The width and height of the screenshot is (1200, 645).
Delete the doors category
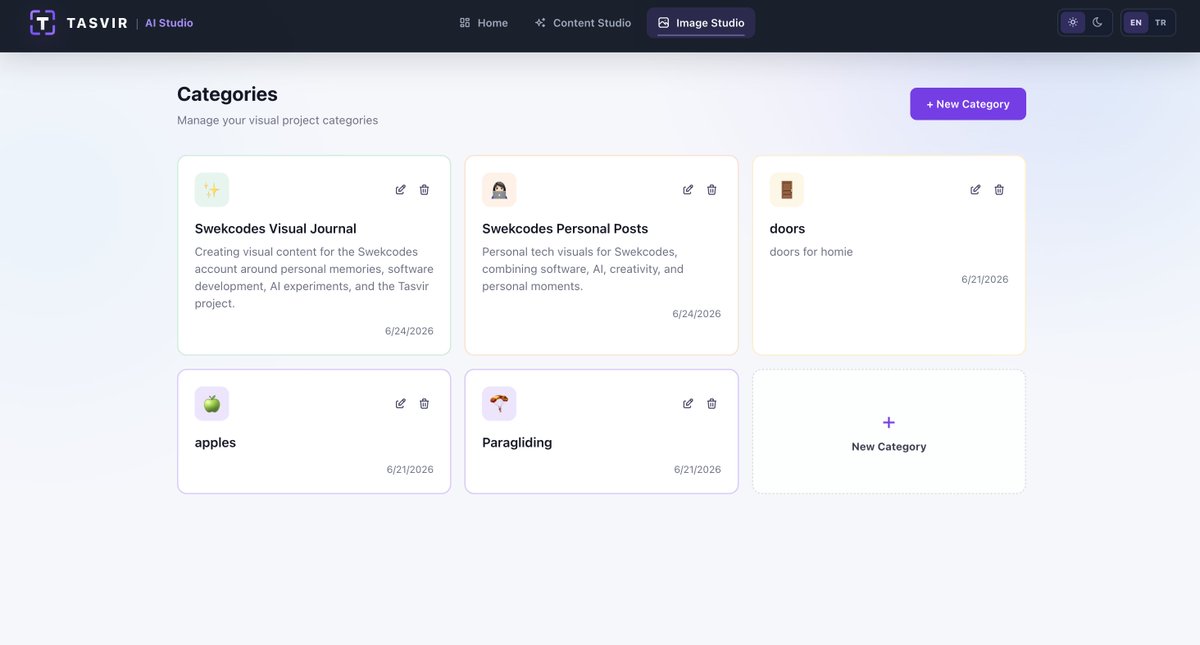coord(999,189)
